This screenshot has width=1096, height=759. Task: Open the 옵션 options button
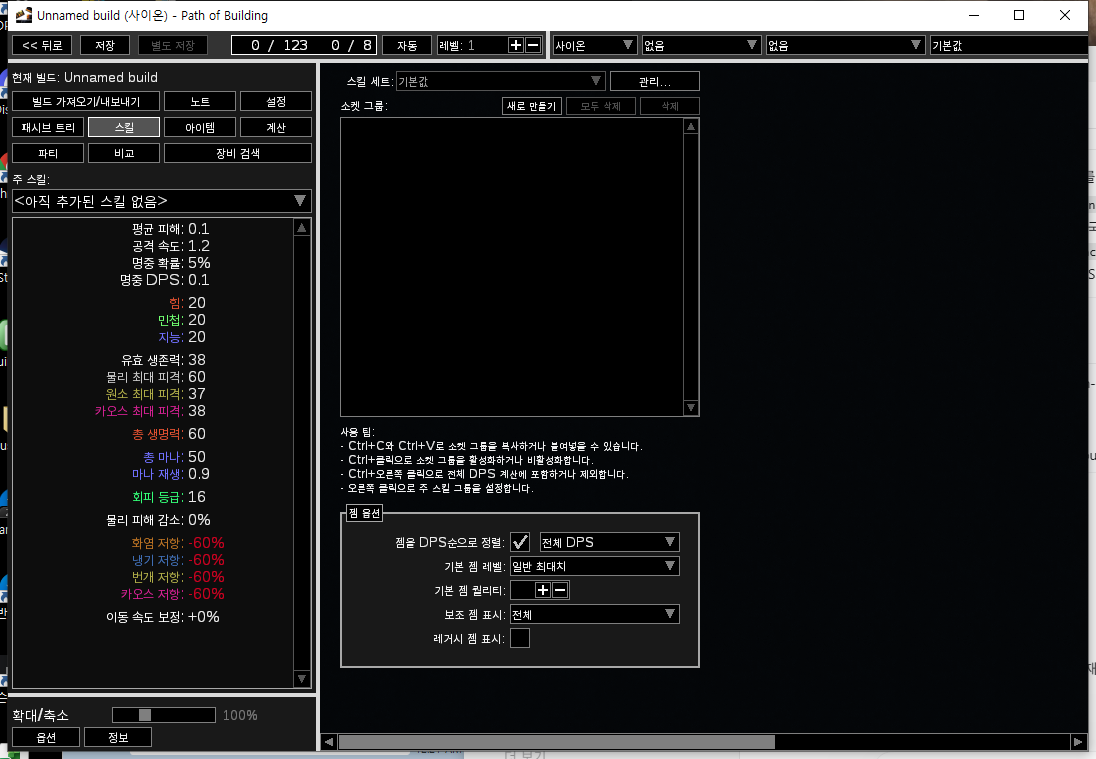46,737
